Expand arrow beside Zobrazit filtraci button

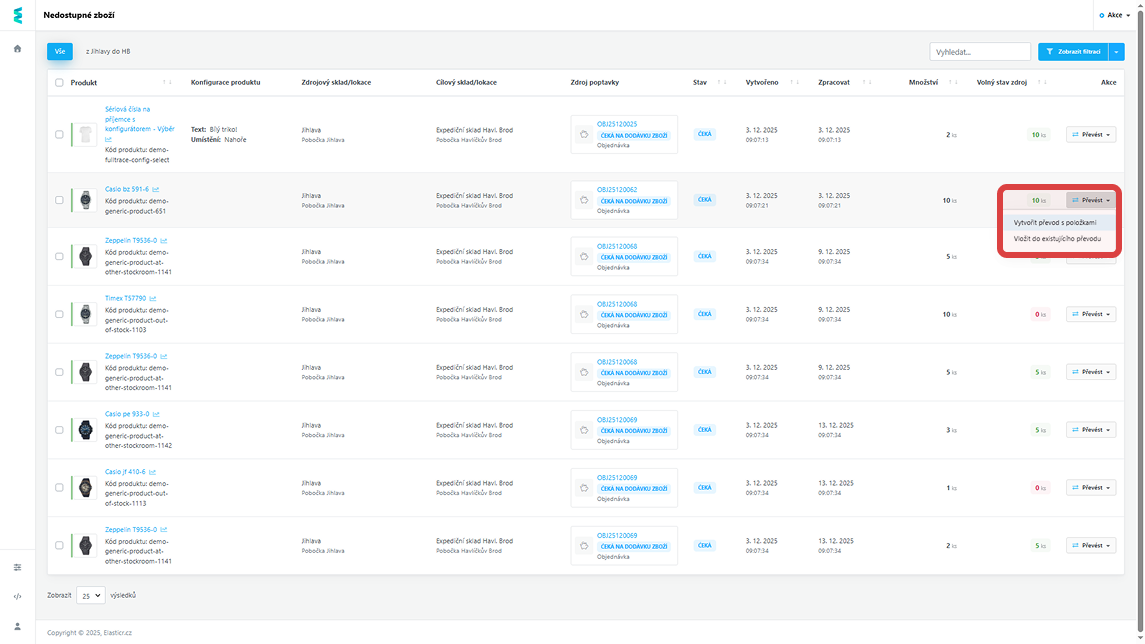click(1117, 51)
